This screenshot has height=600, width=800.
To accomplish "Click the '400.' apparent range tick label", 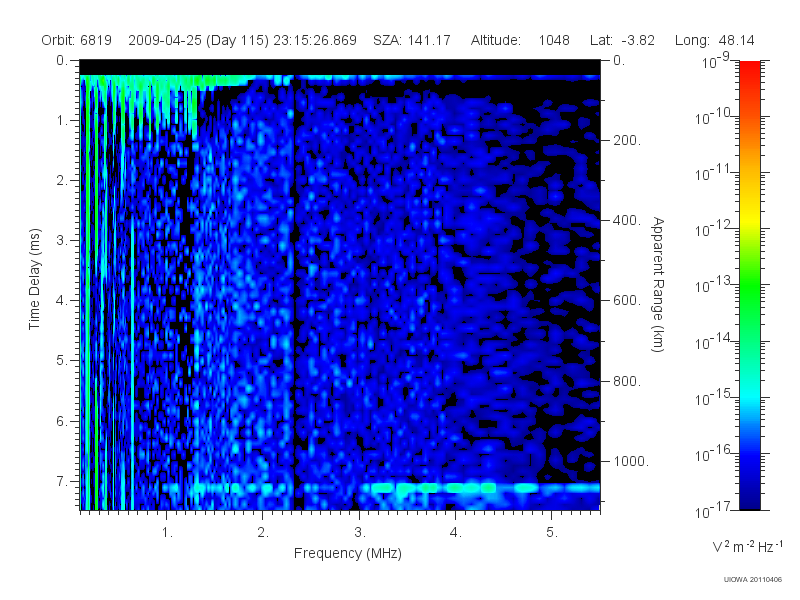I will point(627,220).
